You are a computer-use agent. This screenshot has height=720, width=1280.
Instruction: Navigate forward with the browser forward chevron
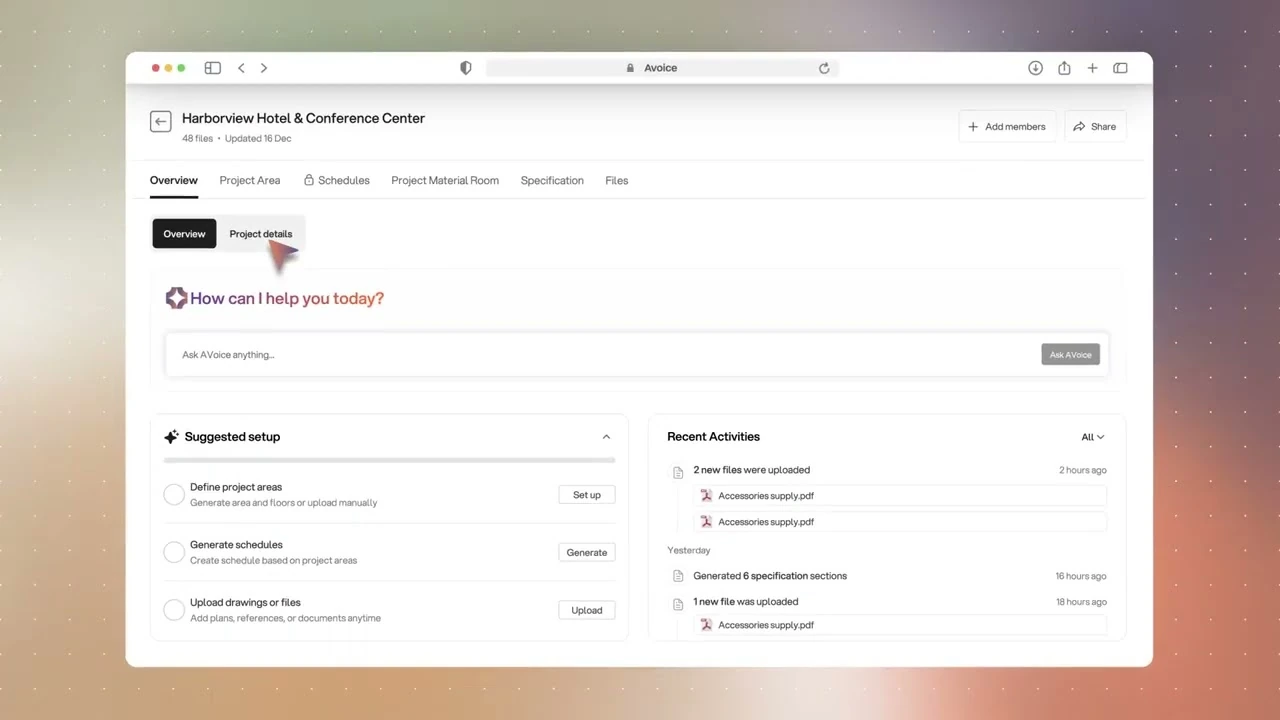point(264,68)
